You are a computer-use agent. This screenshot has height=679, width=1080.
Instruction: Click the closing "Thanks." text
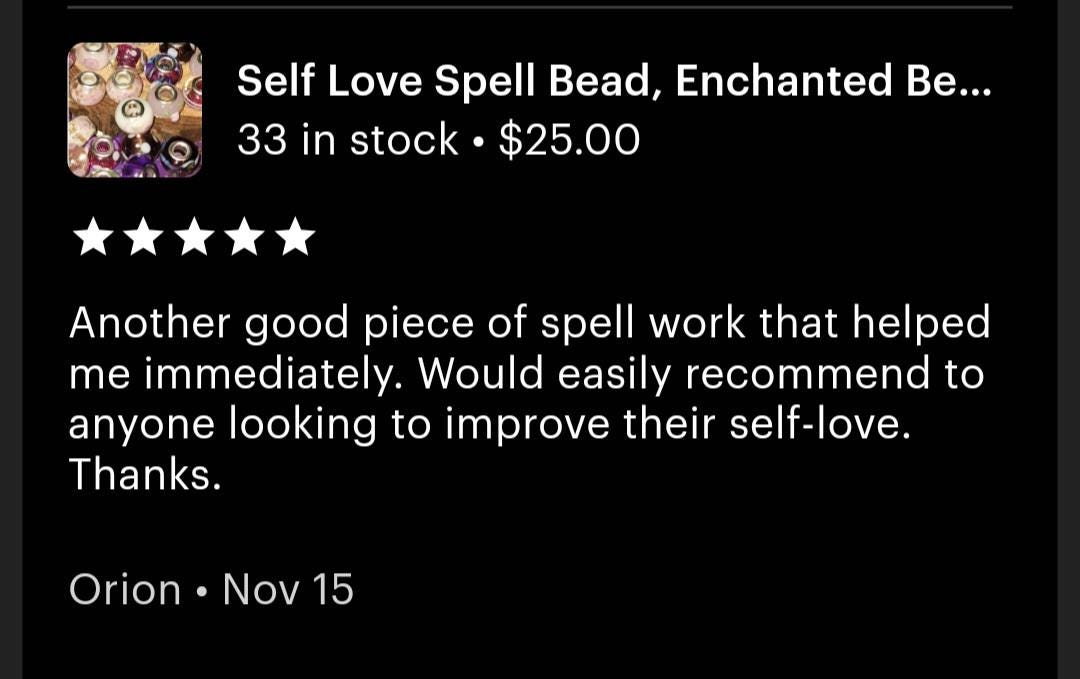point(145,474)
